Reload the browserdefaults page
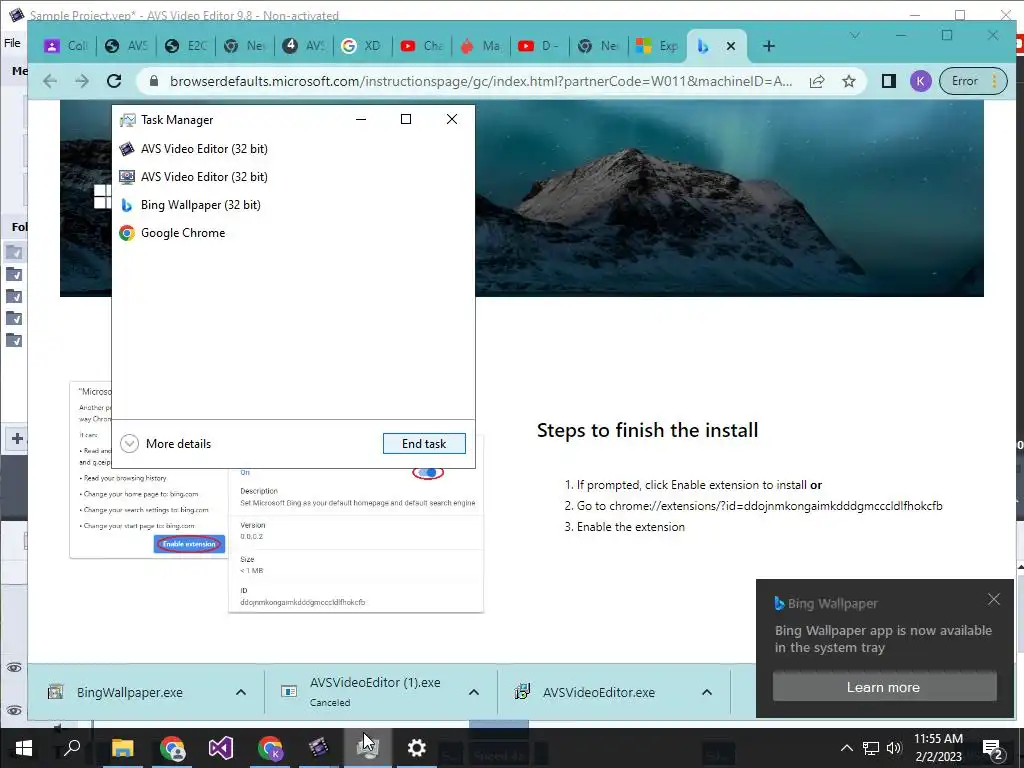 point(114,81)
